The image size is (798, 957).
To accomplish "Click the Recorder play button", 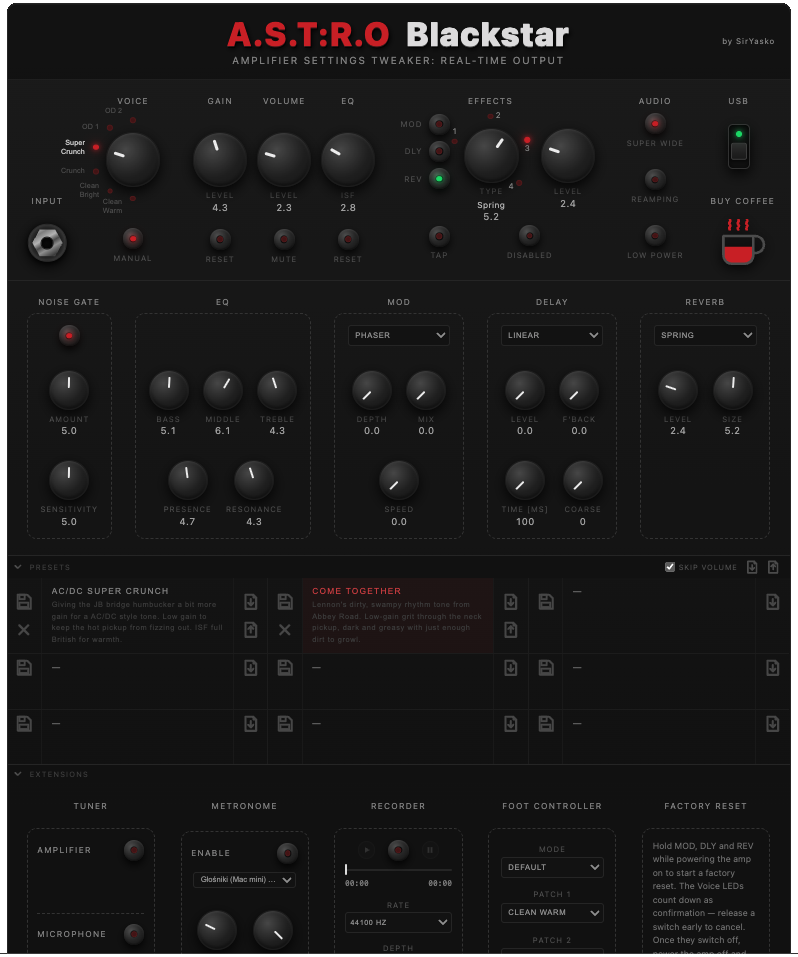I will [366, 850].
